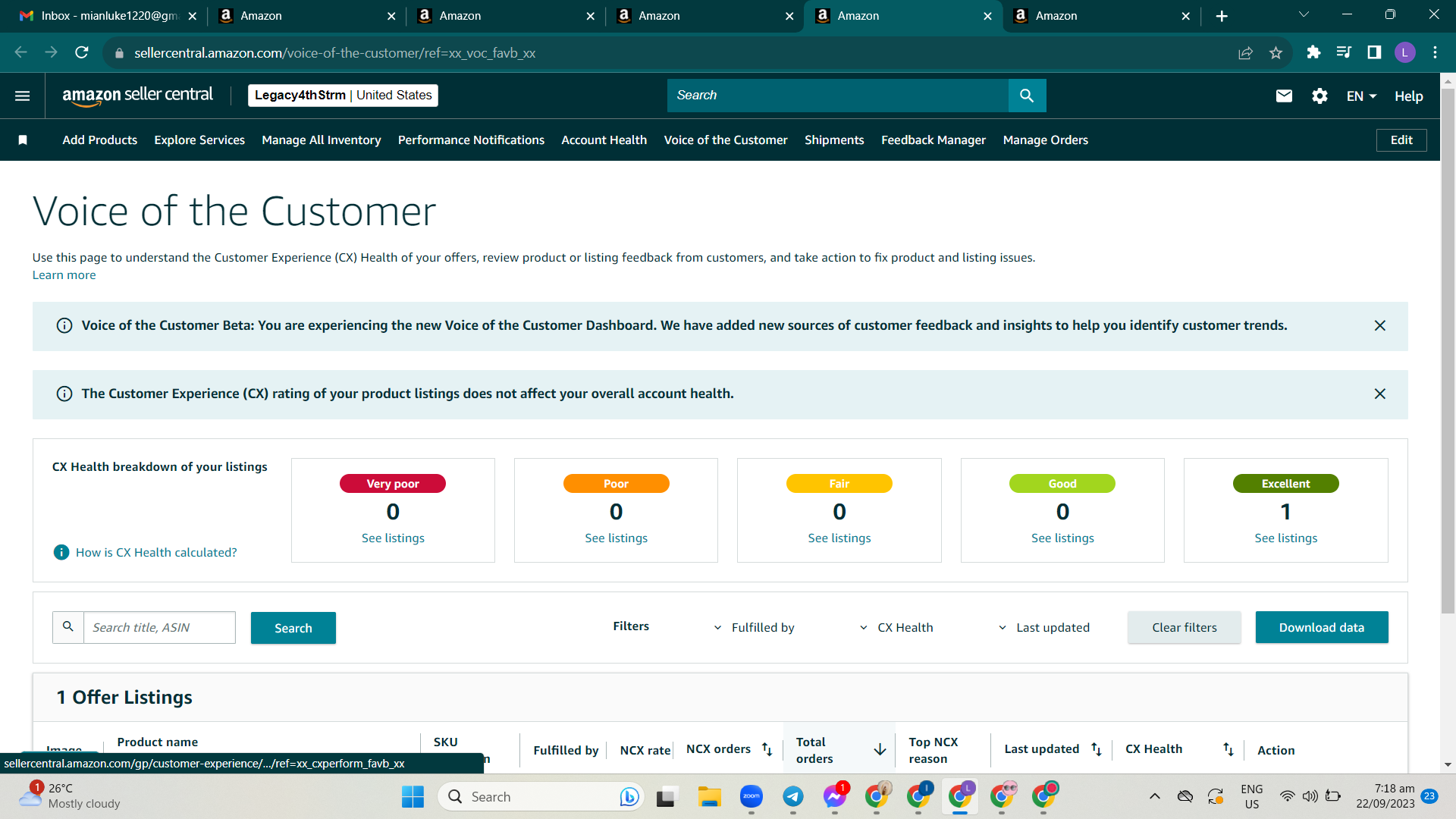Open the weather widget on taskbar
1456x819 pixels.
(70, 796)
